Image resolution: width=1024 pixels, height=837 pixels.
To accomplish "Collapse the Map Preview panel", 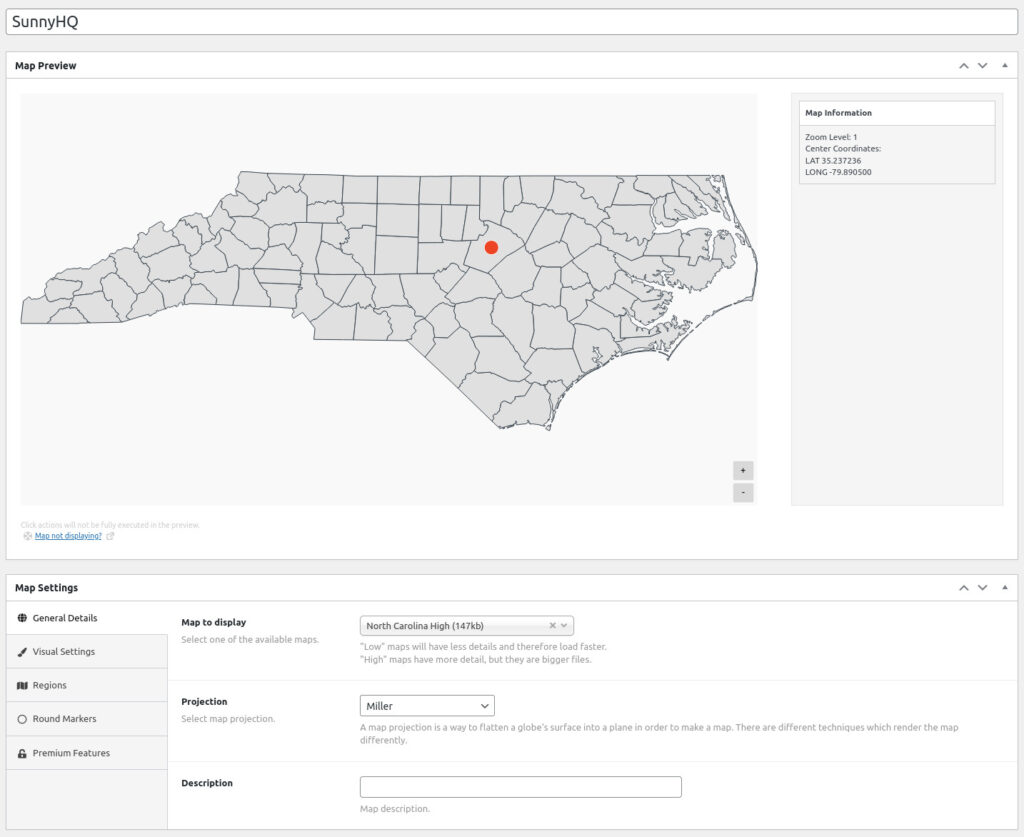I will tap(1004, 65).
